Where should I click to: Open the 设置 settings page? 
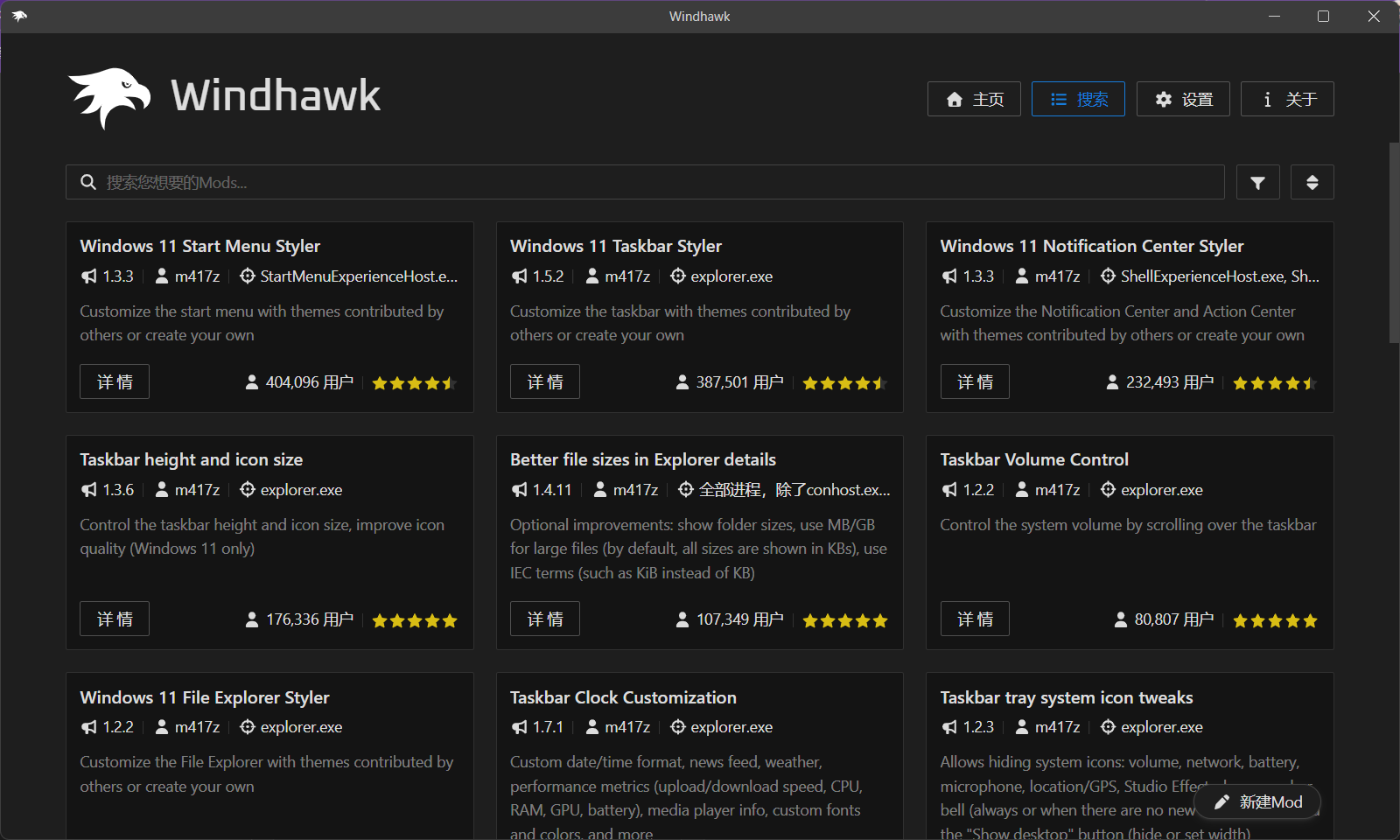[x=1183, y=99]
